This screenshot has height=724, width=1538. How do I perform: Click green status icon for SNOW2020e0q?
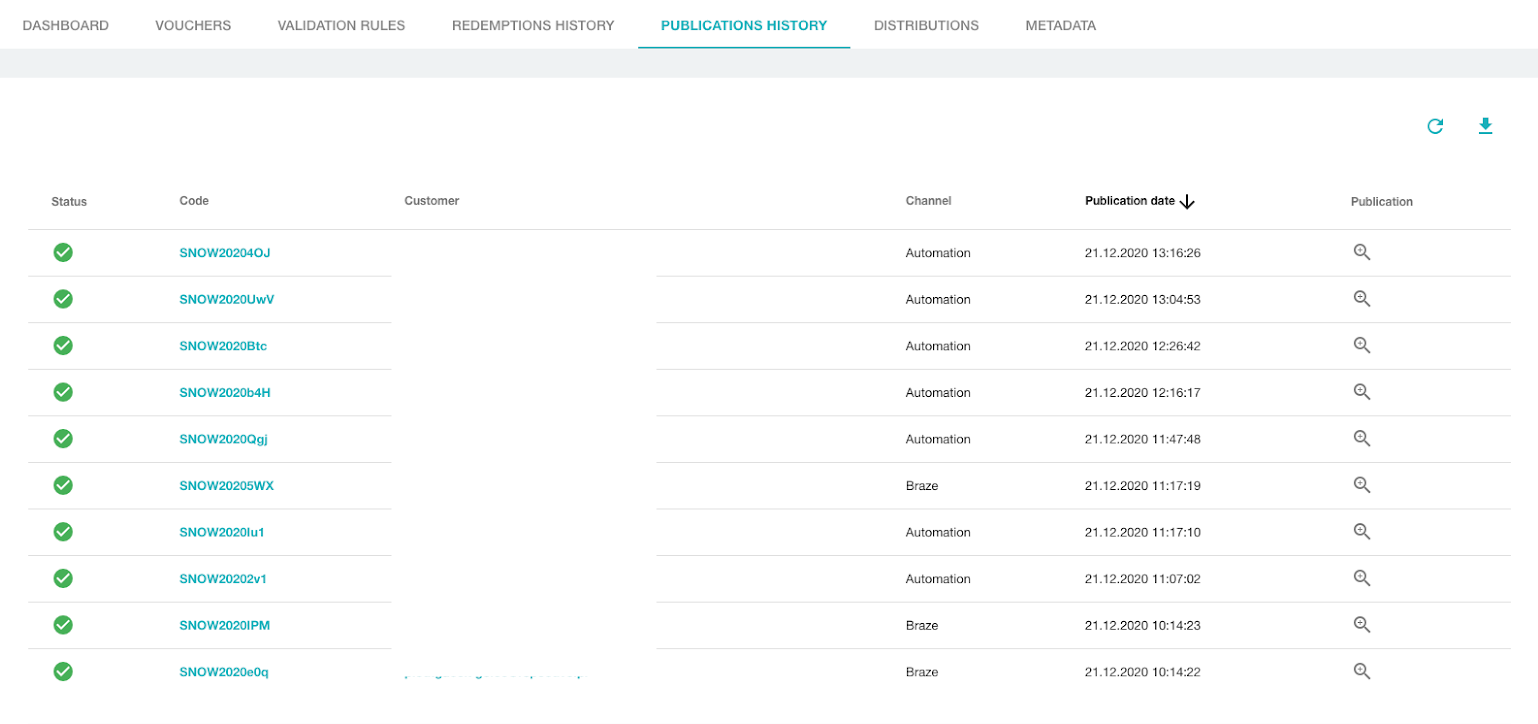point(63,672)
